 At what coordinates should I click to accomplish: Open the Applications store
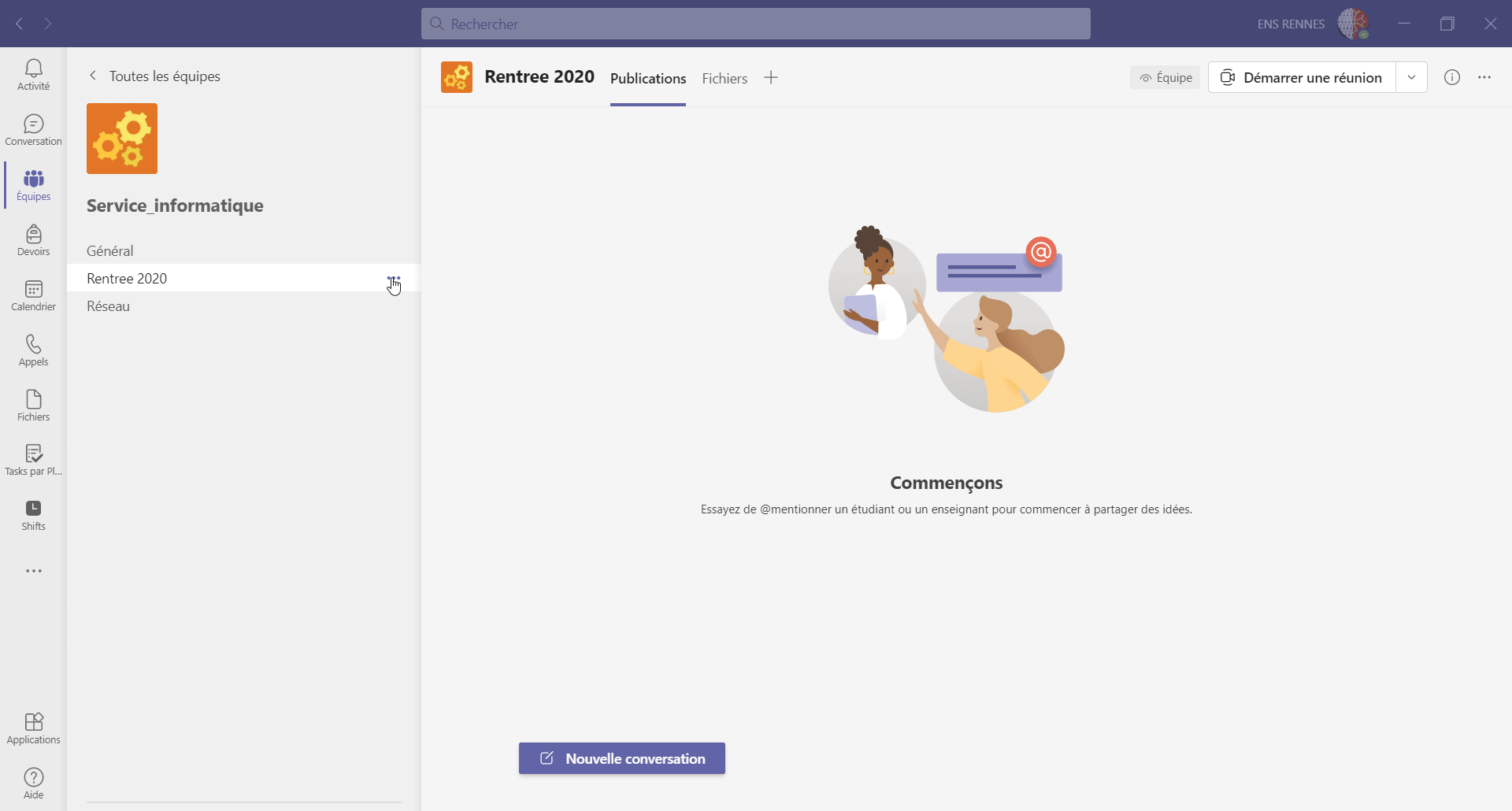33,728
